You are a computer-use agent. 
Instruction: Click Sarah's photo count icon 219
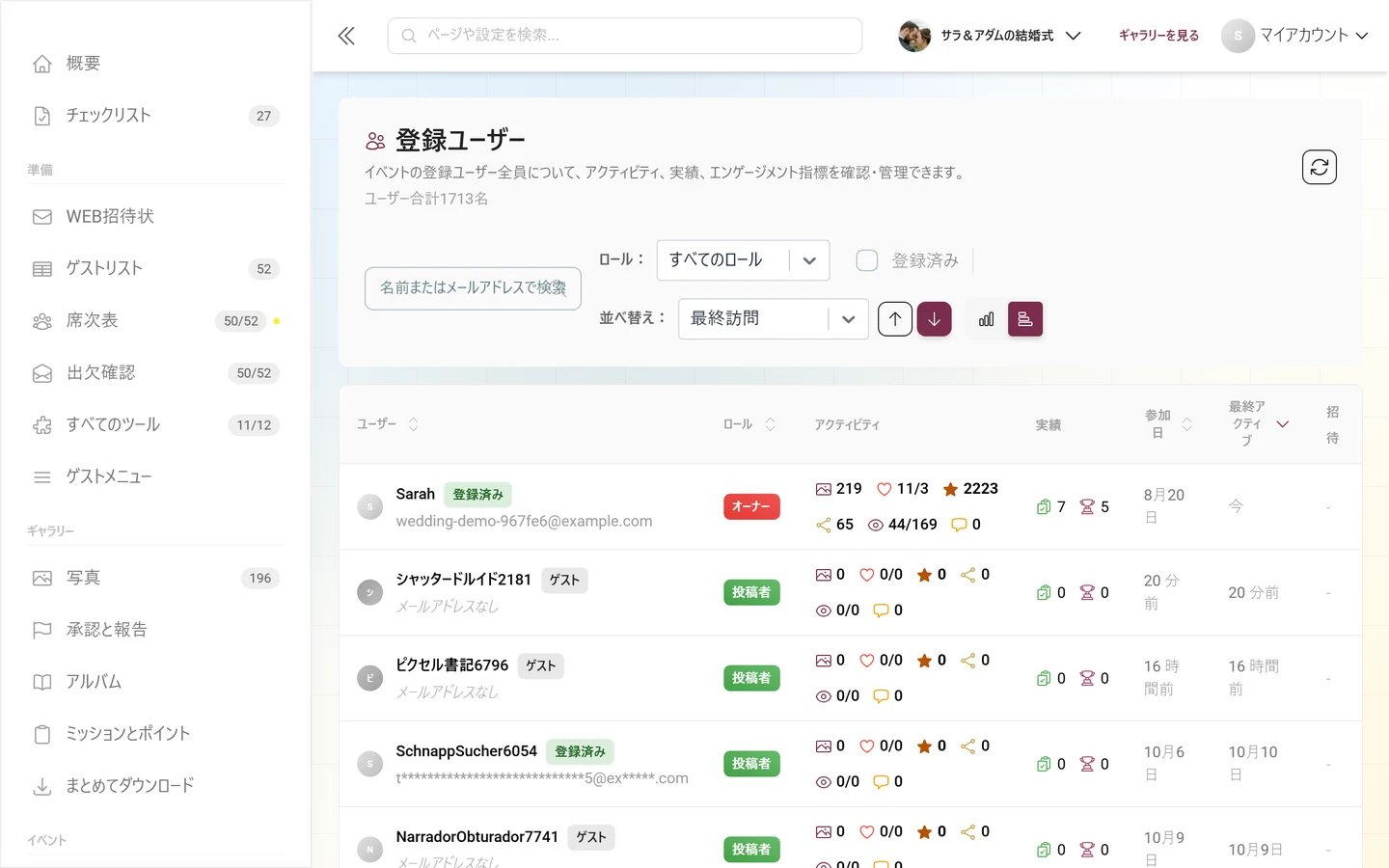pyautogui.click(x=823, y=490)
